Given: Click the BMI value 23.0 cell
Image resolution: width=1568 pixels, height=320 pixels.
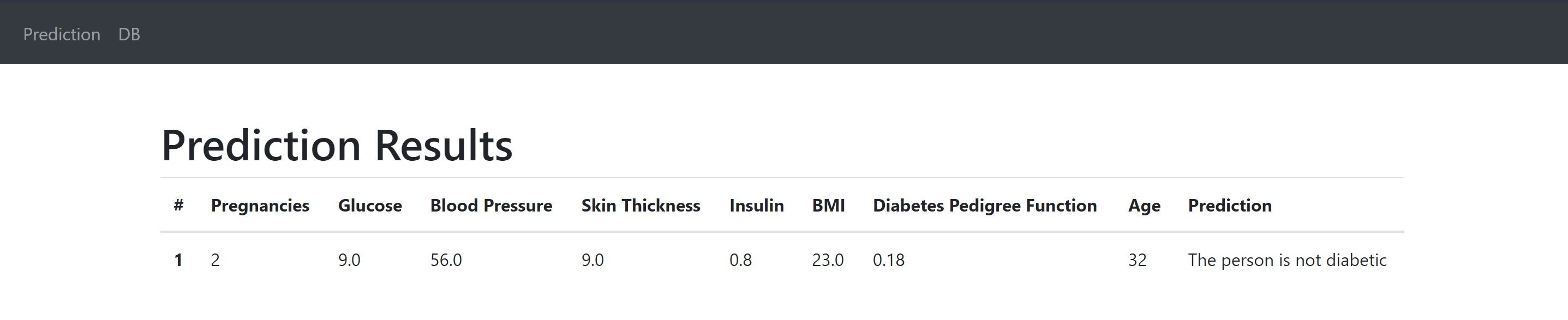Looking at the screenshot, I should tap(827, 260).
